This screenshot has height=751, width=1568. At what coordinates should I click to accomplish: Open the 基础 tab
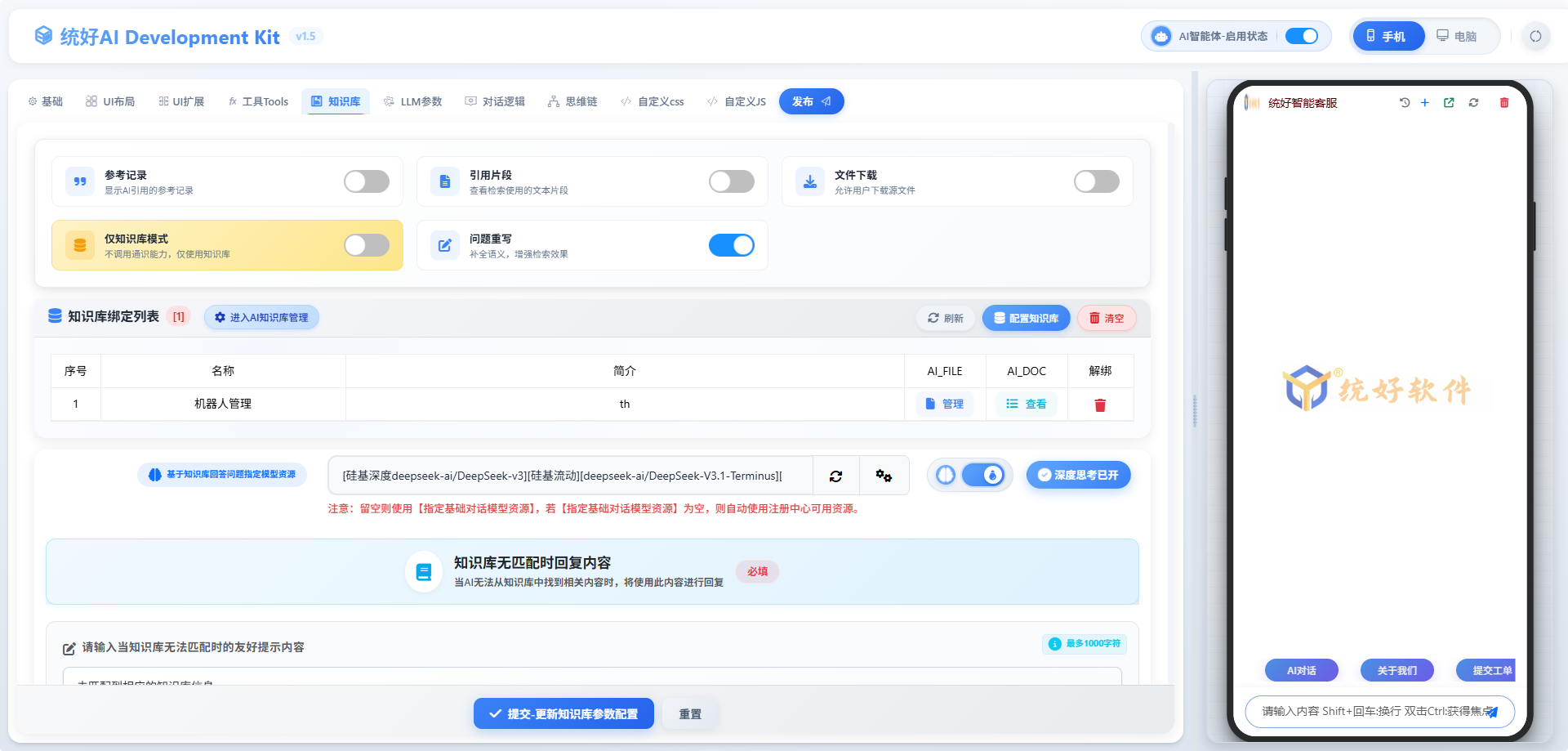(x=45, y=101)
